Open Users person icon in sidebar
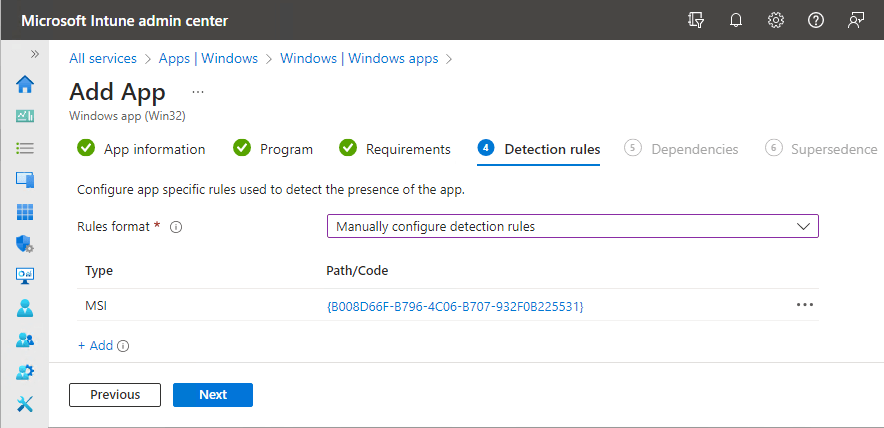This screenshot has height=428, width=884. click(x=25, y=308)
